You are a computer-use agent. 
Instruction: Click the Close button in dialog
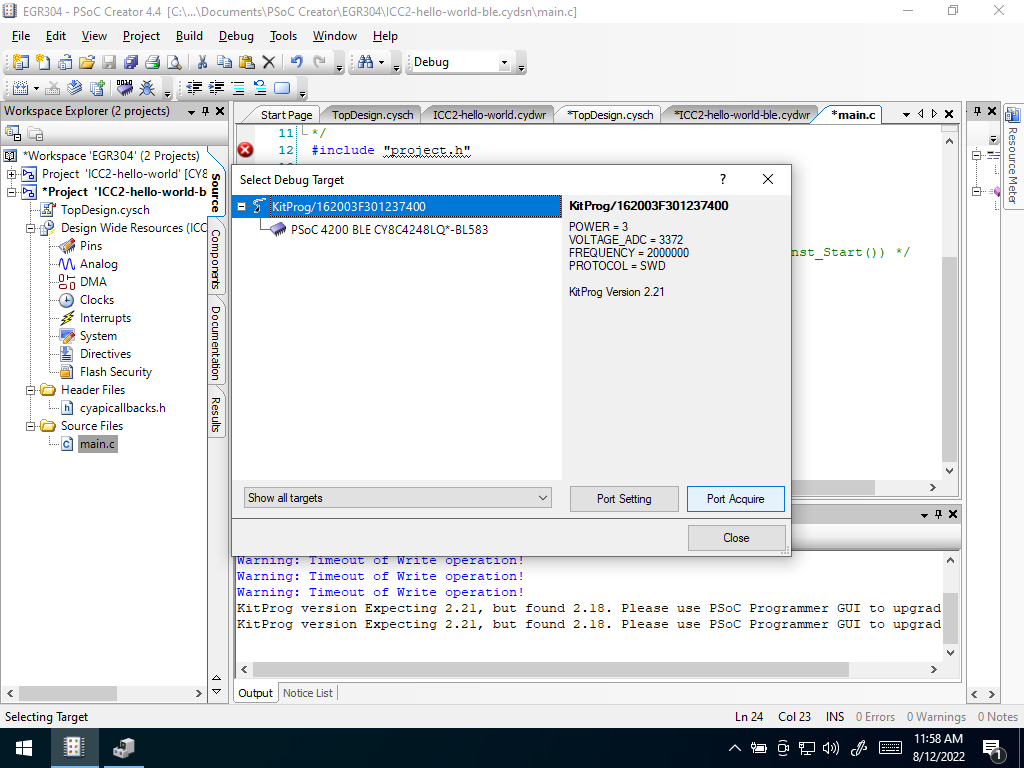pyautogui.click(x=736, y=538)
